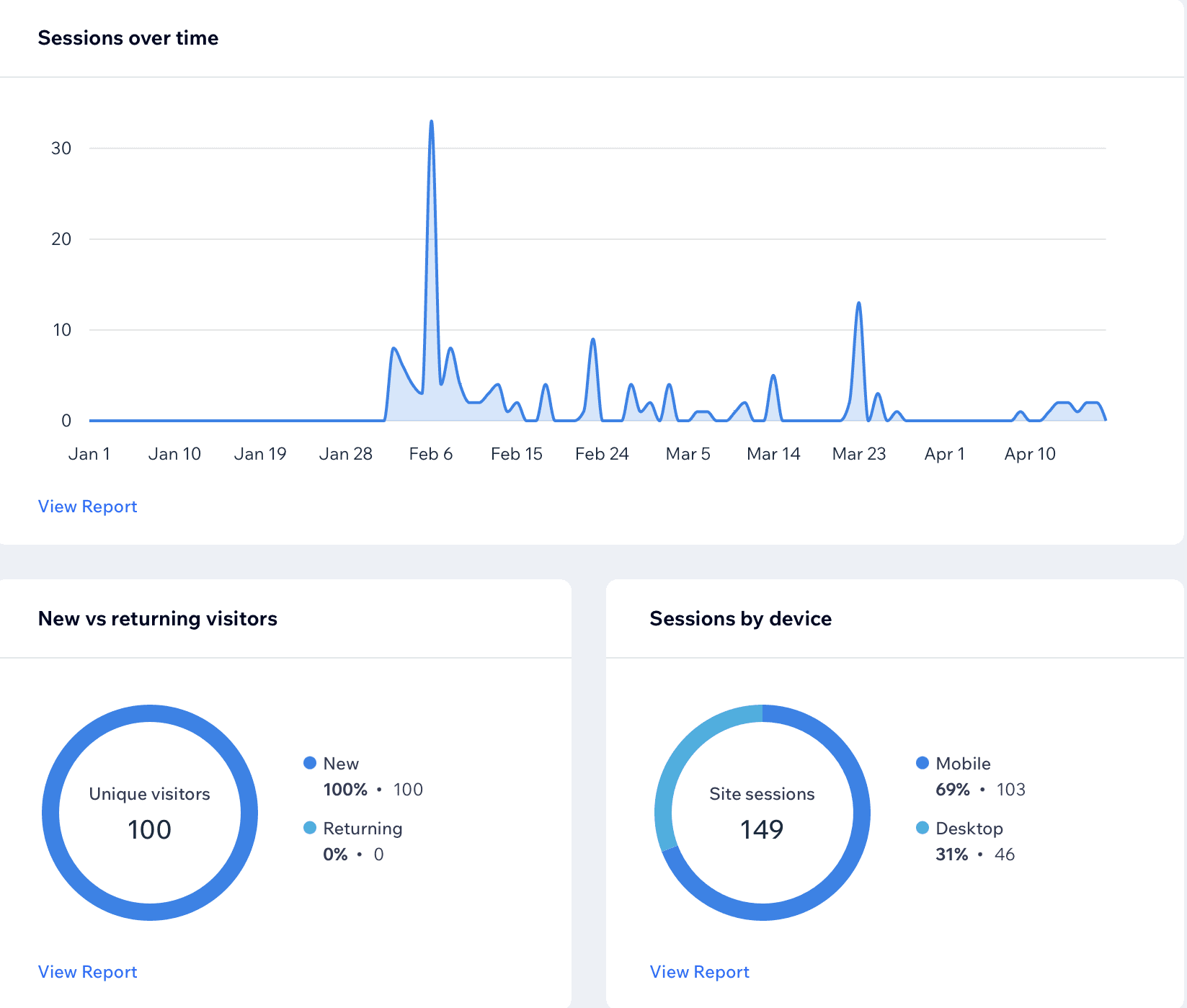The image size is (1187, 1008).
Task: Click the Mar 23 spike on sessions chart
Action: [x=858, y=303]
